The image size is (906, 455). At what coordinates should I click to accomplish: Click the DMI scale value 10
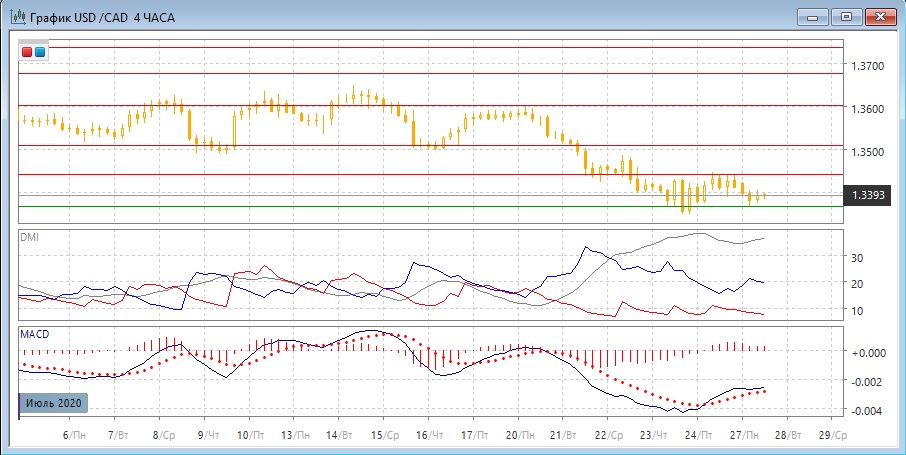857,310
